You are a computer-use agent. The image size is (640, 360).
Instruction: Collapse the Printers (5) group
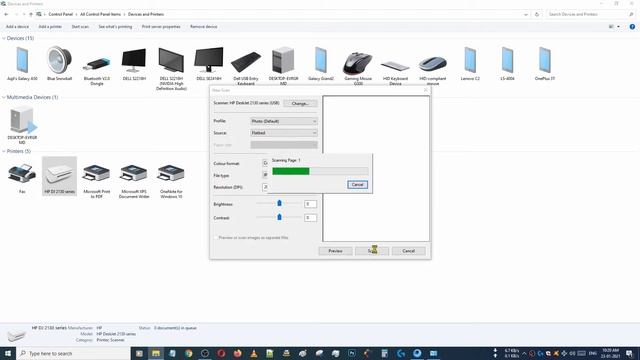tap(4, 151)
